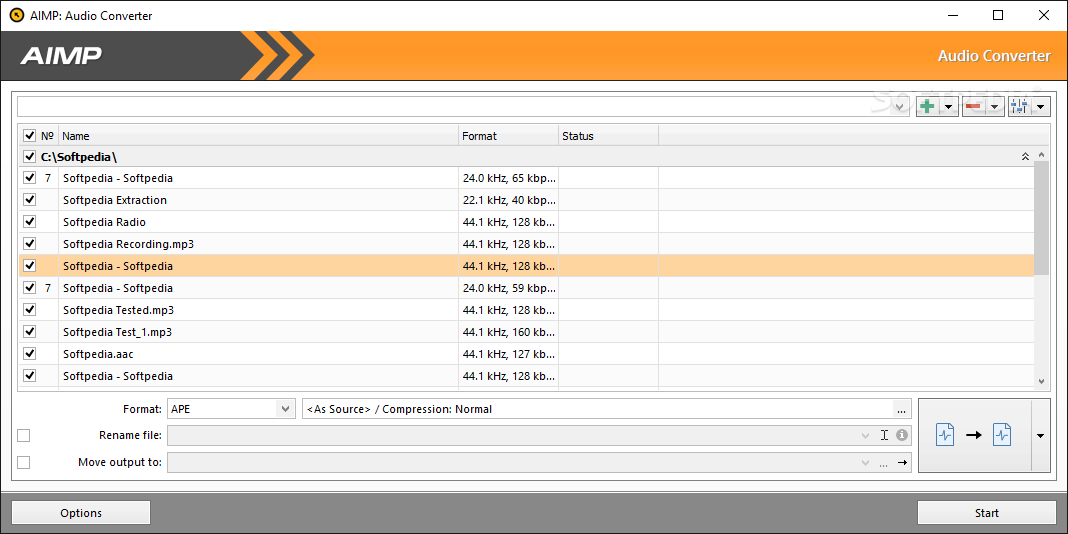The width and height of the screenshot is (1068, 534).
Task: Click the C:\Softpedia\ group header text
Action: pos(79,157)
